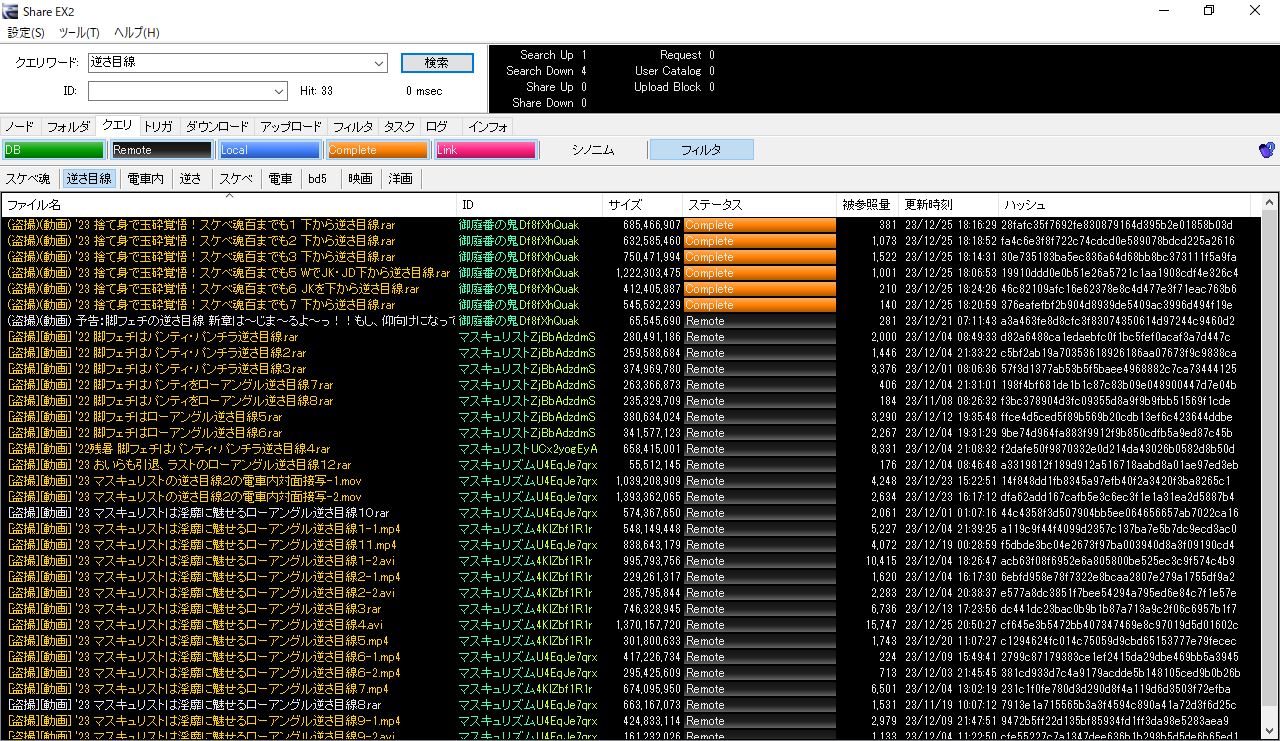Switch to the ノード tab

[19, 127]
